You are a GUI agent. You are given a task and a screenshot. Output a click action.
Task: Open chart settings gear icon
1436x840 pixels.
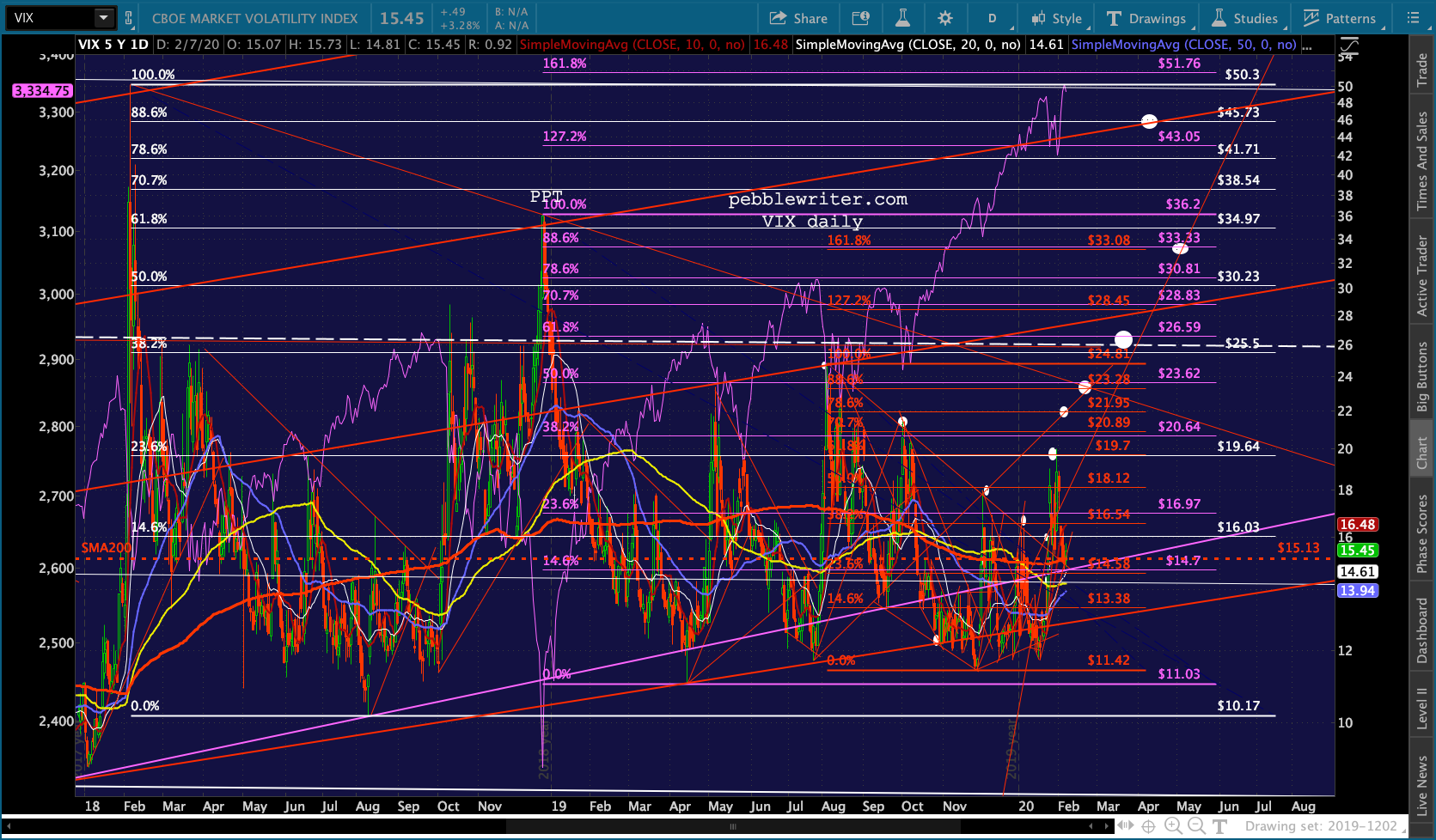click(945, 18)
